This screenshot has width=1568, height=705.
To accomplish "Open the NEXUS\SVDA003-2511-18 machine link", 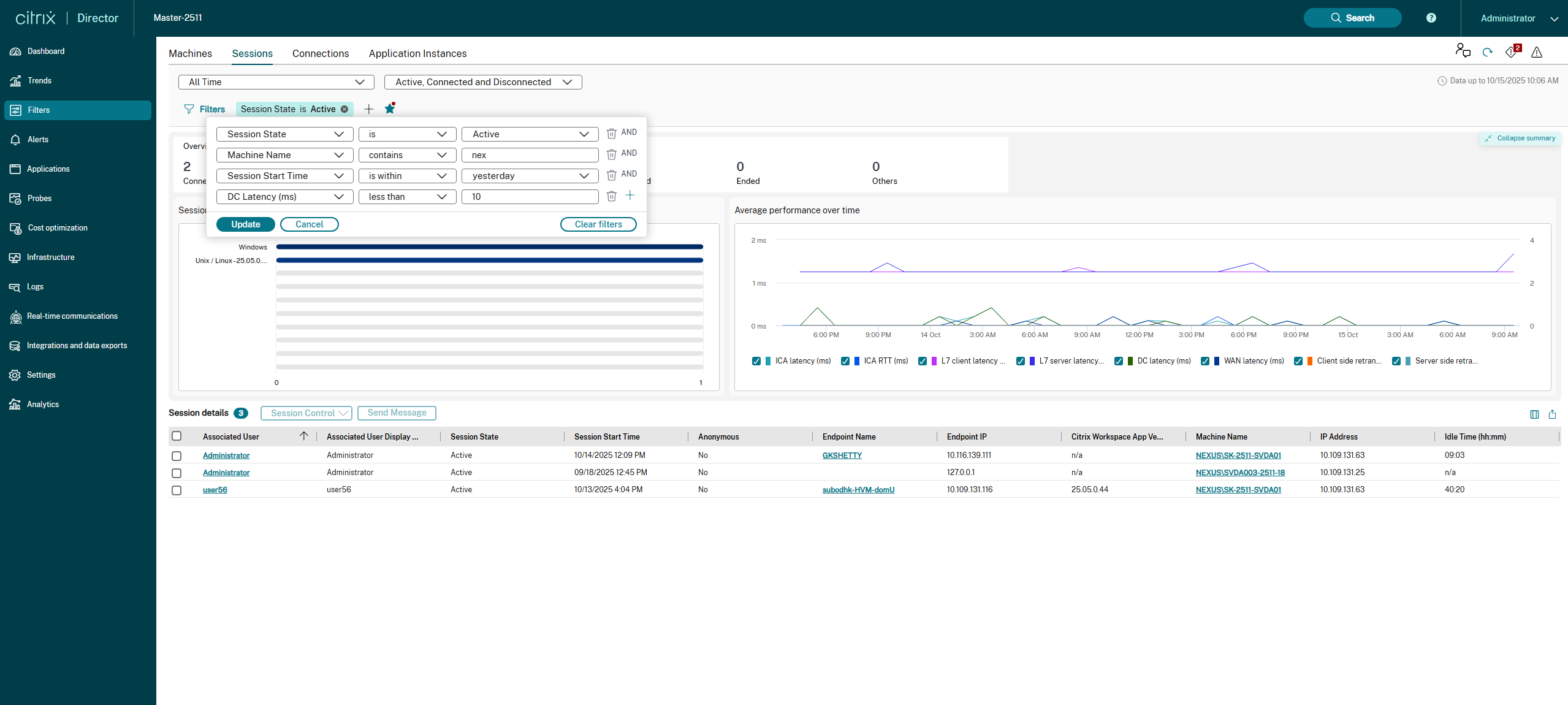I will pyautogui.click(x=1239, y=473).
